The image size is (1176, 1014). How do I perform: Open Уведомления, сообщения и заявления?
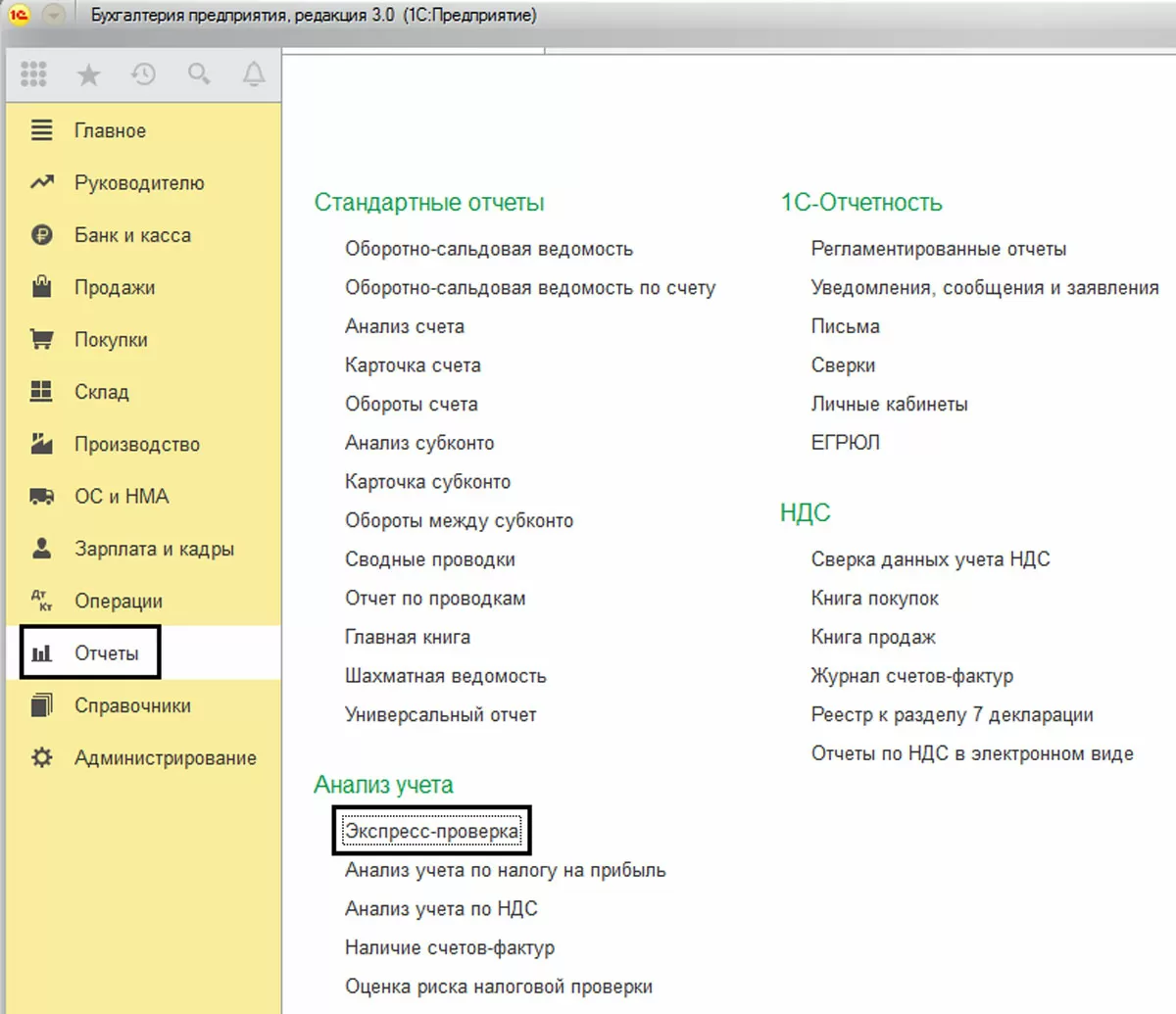coord(985,288)
